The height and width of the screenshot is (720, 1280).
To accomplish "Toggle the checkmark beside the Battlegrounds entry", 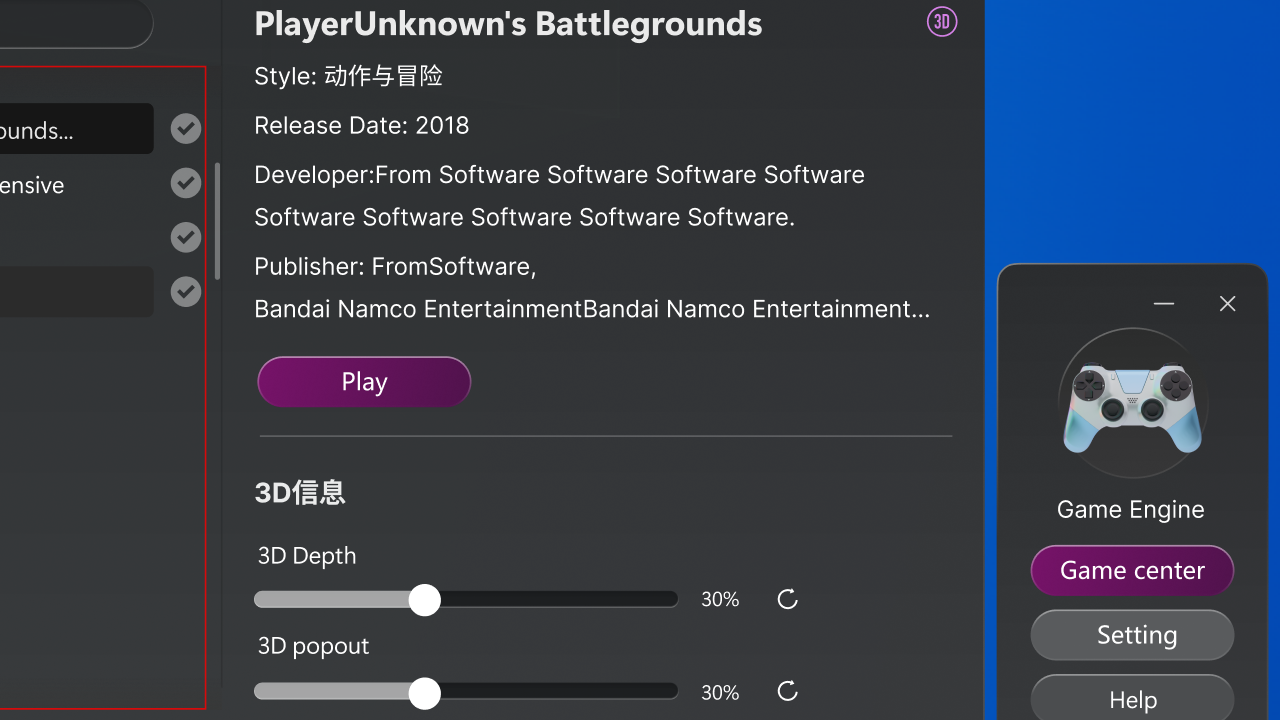I will click(x=186, y=129).
